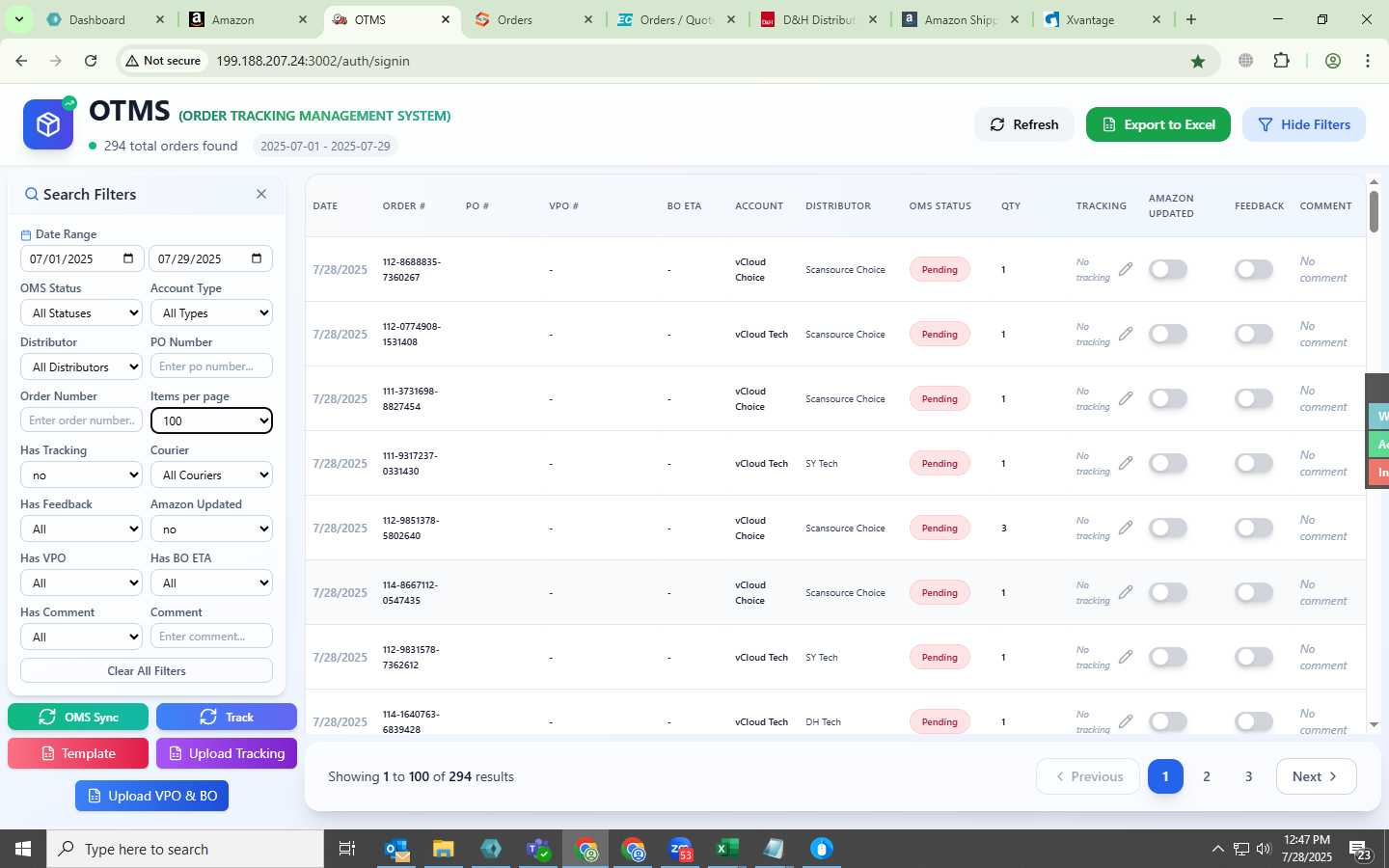Edit tracking pencil for order 112-8688835-7360267

[x=1126, y=269]
